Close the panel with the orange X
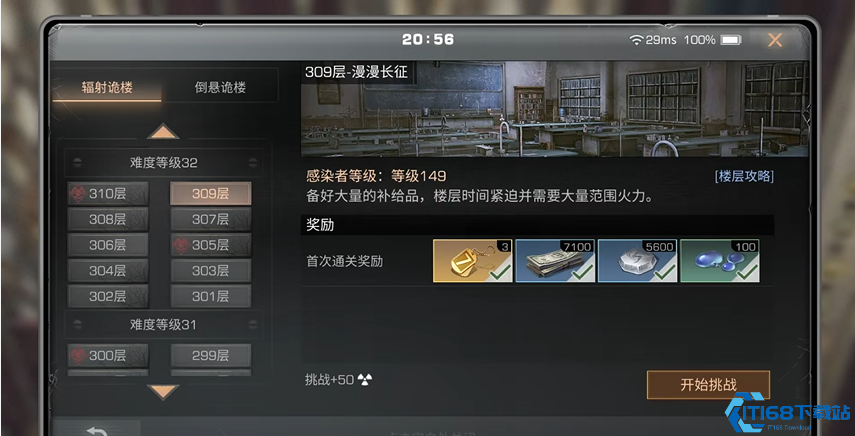The height and width of the screenshot is (436, 855). (x=775, y=40)
